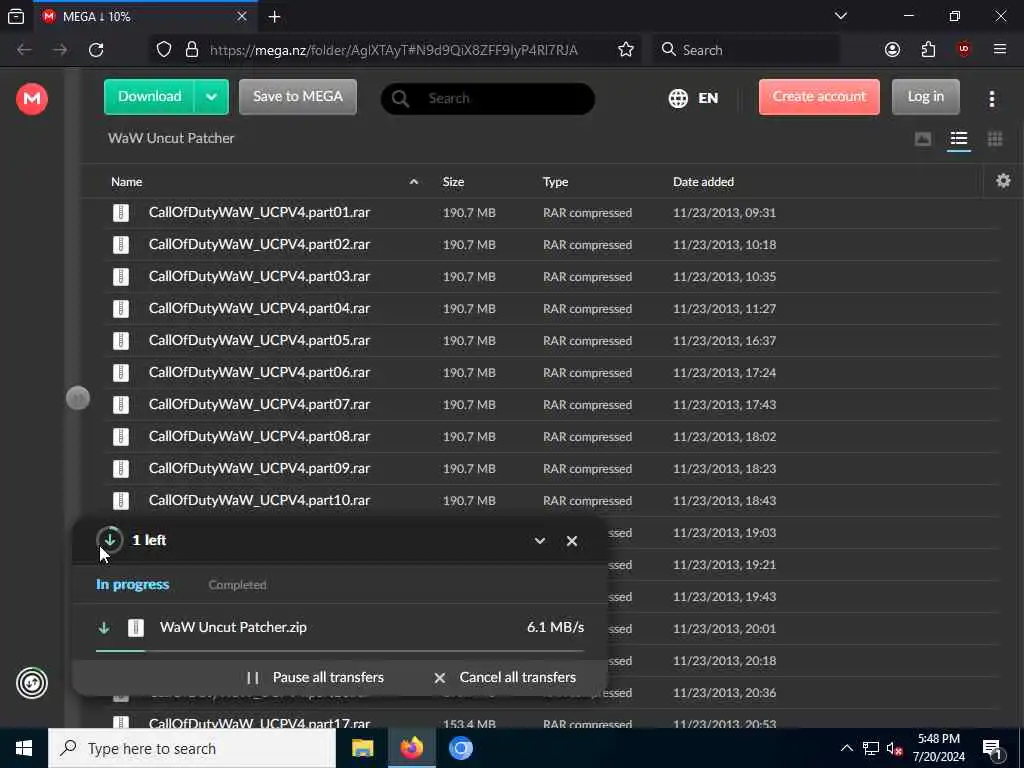Screen dimensions: 1024x768
Task: Click archive icon of part05.rar row
Action: pos(121,341)
